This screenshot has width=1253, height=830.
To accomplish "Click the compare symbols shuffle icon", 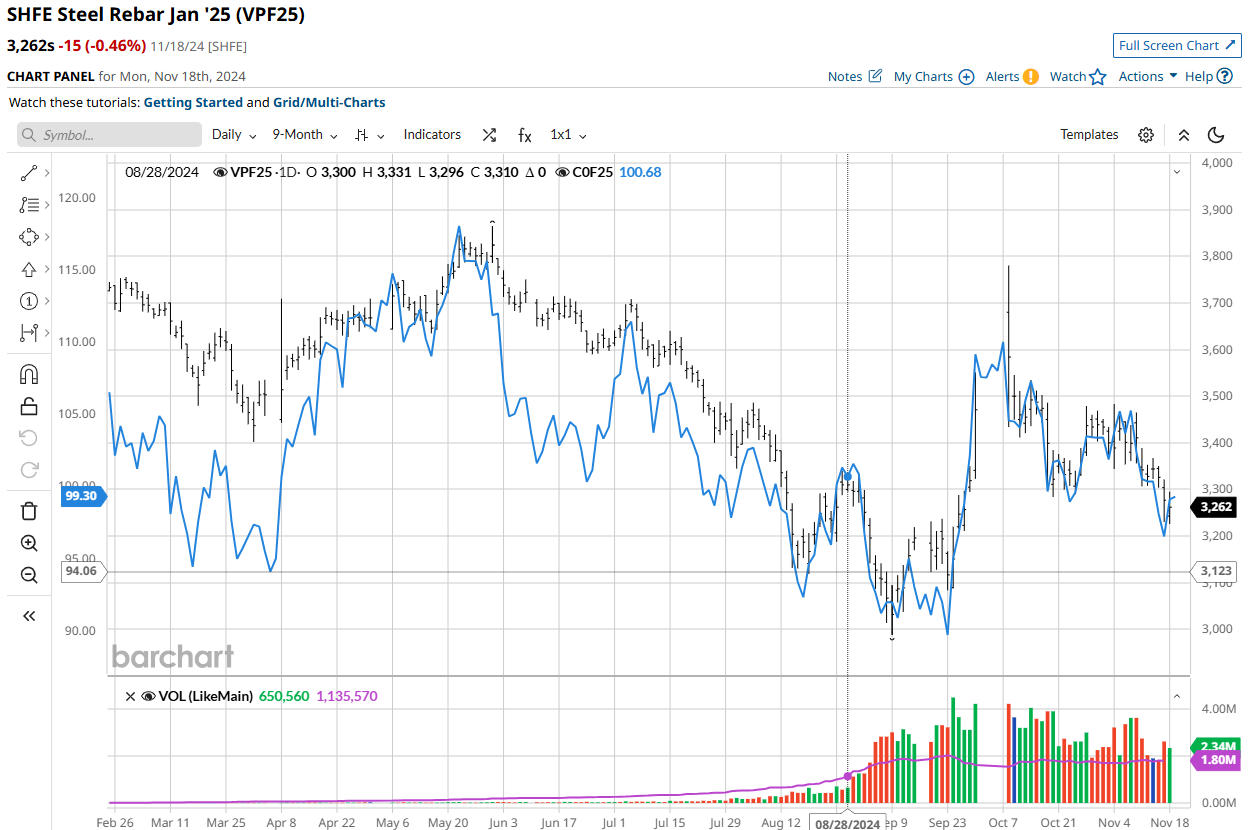I will pyautogui.click(x=489, y=135).
